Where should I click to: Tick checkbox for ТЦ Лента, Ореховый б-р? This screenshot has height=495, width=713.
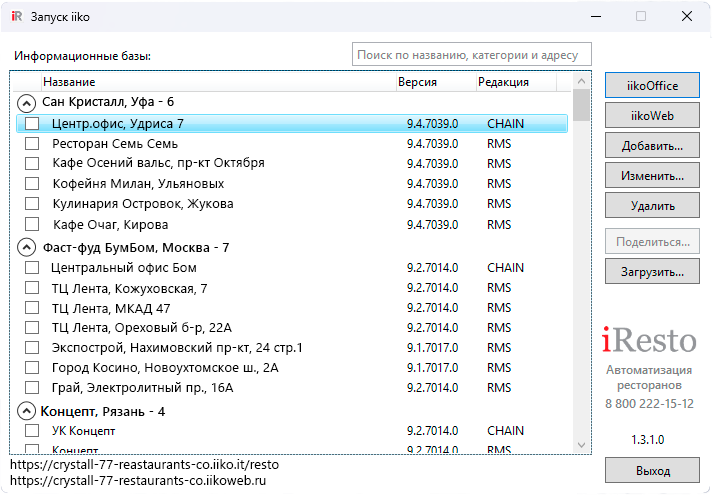click(x=32, y=327)
